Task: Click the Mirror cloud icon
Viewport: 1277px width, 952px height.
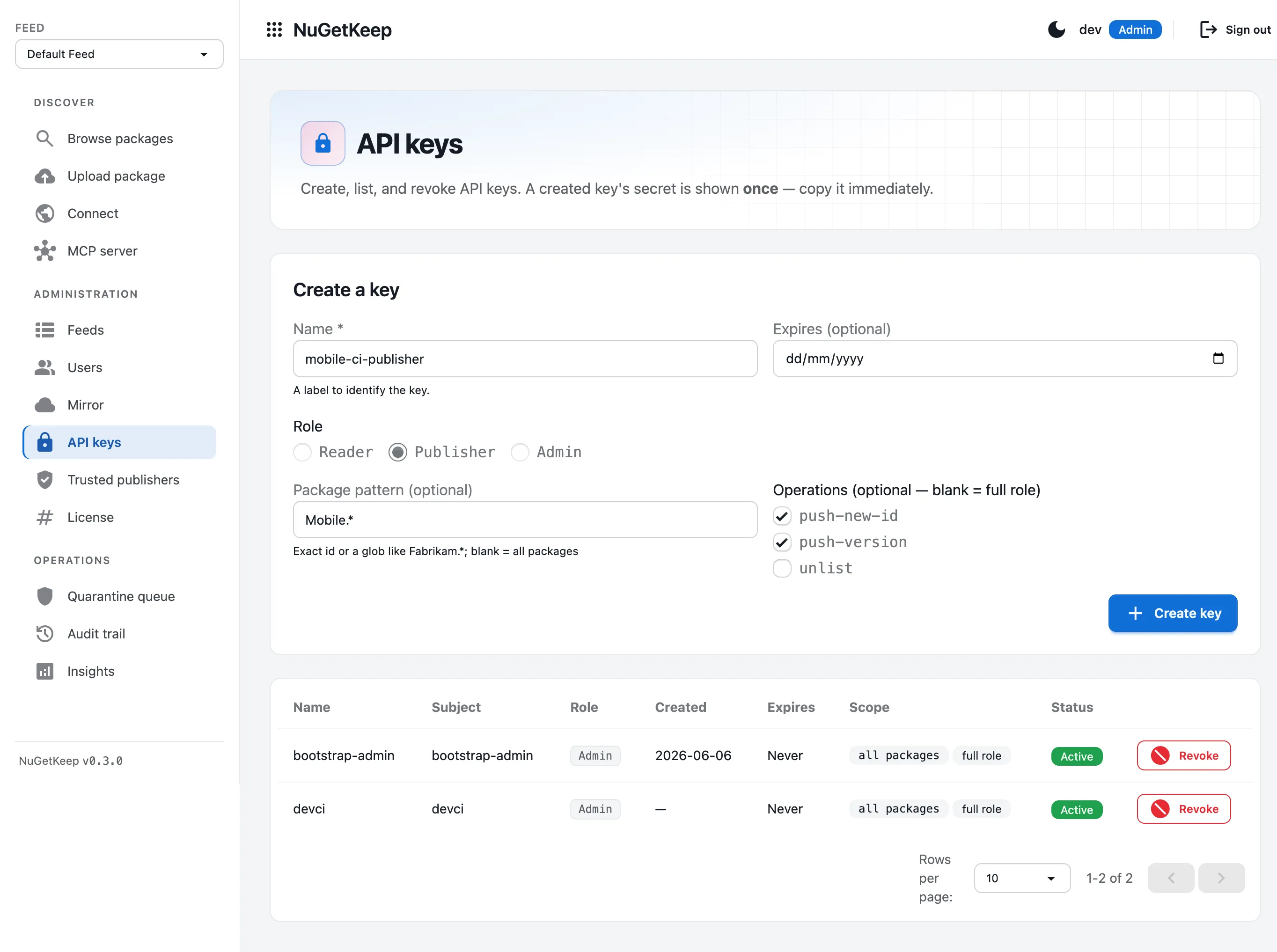Action: tap(44, 404)
